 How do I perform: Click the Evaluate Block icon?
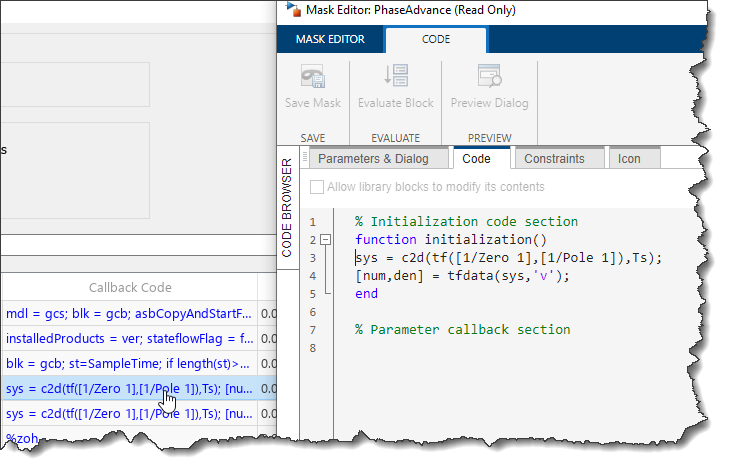click(x=396, y=79)
